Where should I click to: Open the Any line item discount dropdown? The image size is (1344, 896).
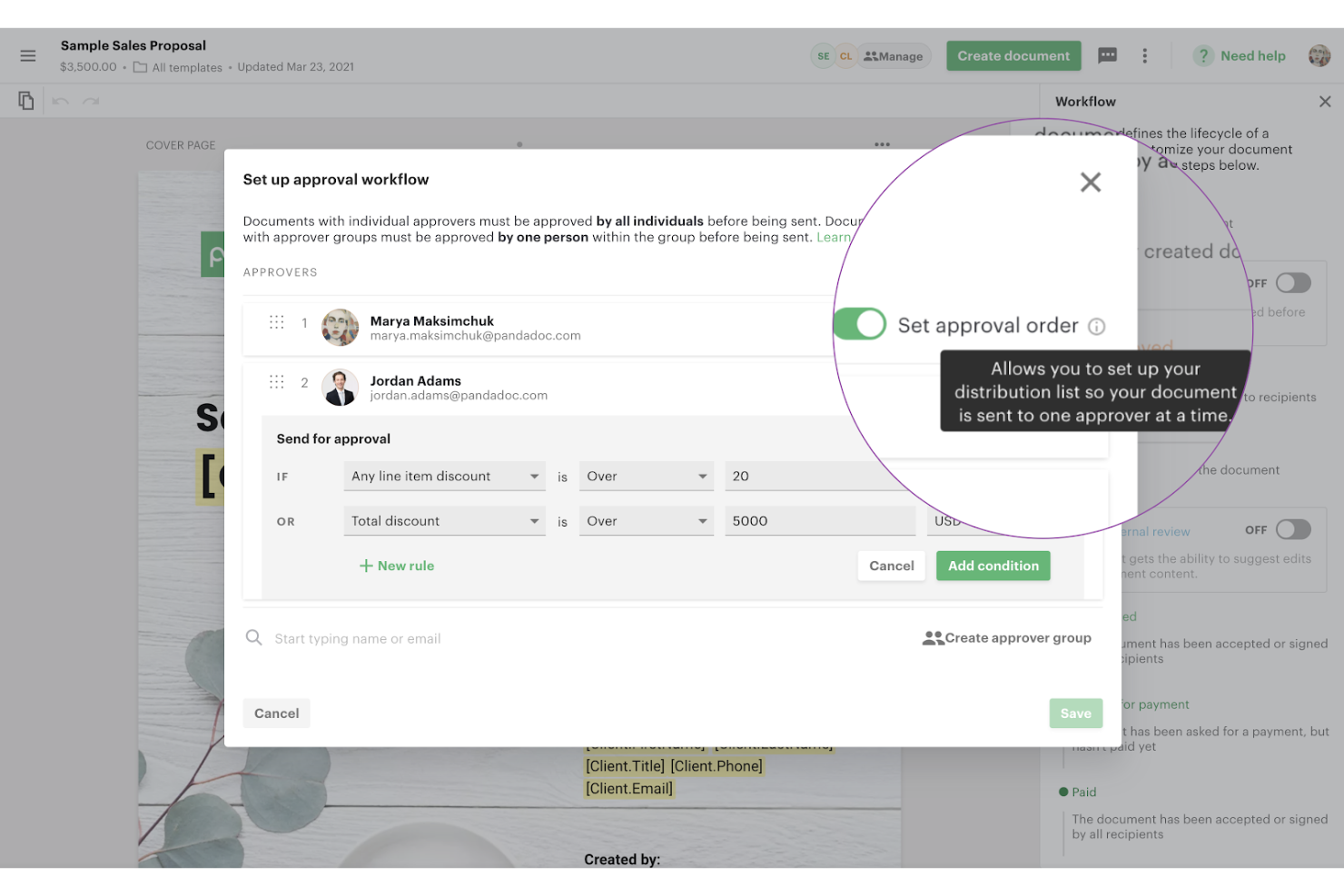click(444, 477)
